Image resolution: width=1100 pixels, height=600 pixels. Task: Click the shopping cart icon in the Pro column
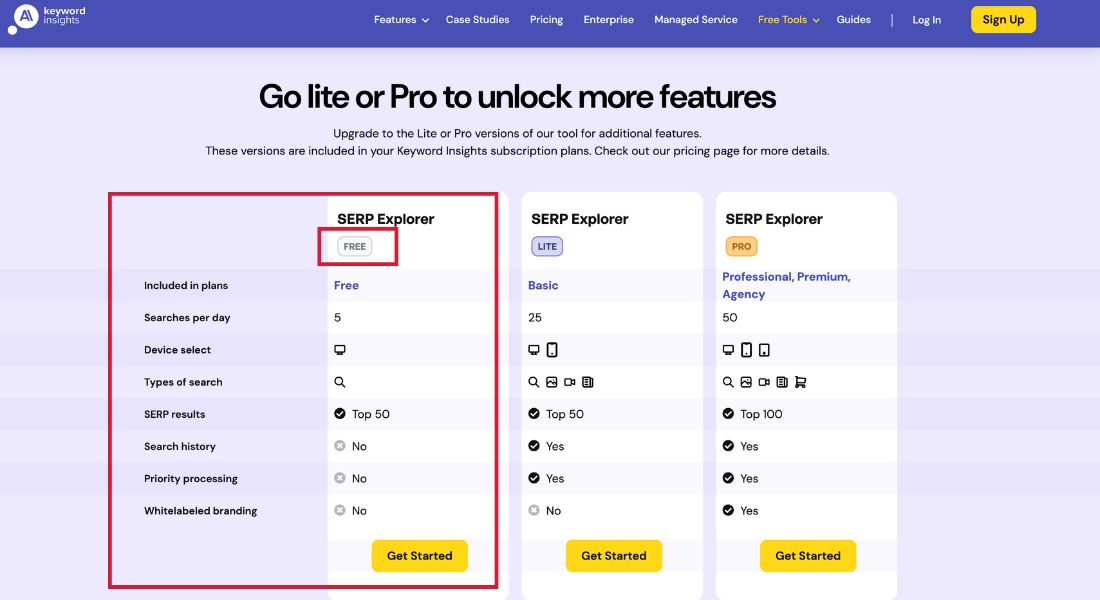[x=800, y=382]
